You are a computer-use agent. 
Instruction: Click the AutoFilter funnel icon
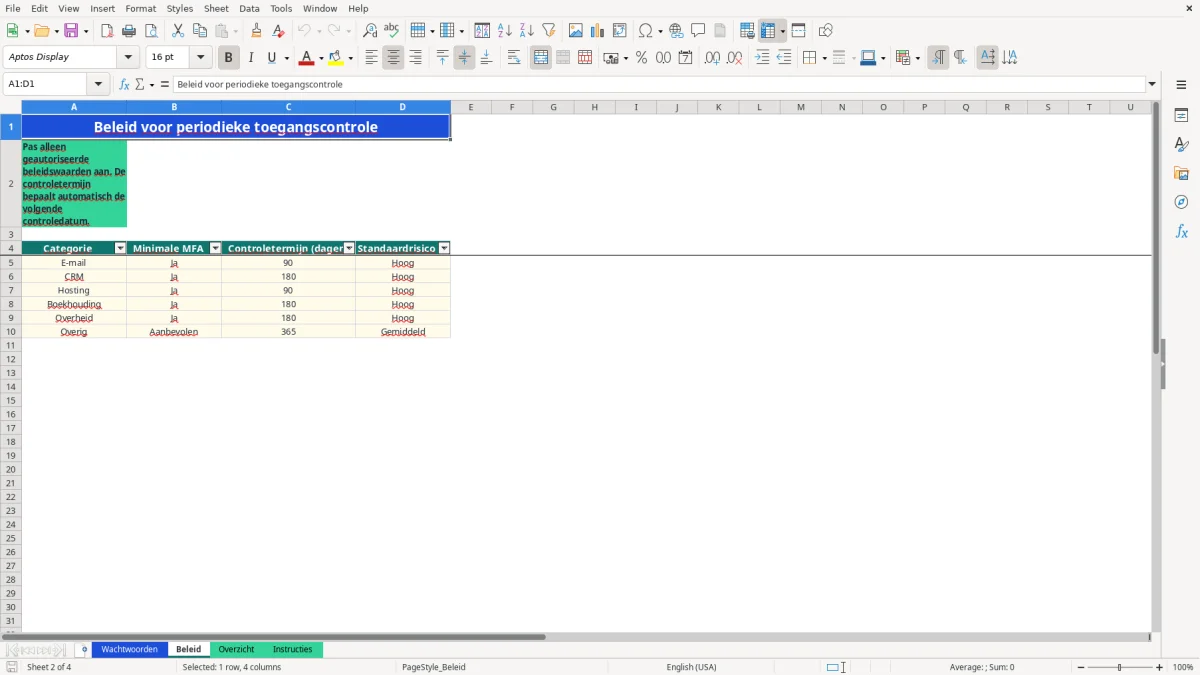(x=549, y=31)
